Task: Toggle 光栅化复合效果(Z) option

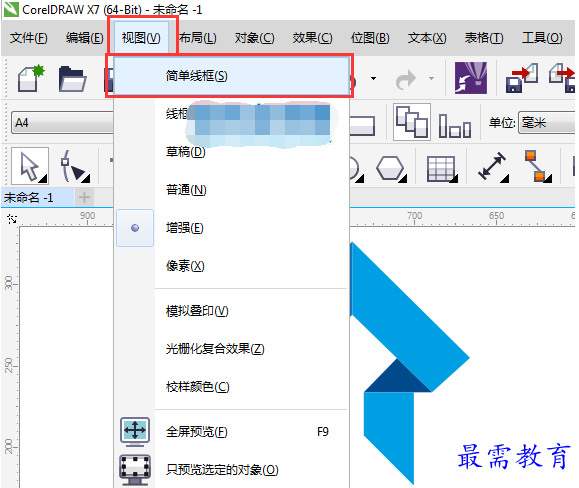Action: pyautogui.click(x=232, y=349)
